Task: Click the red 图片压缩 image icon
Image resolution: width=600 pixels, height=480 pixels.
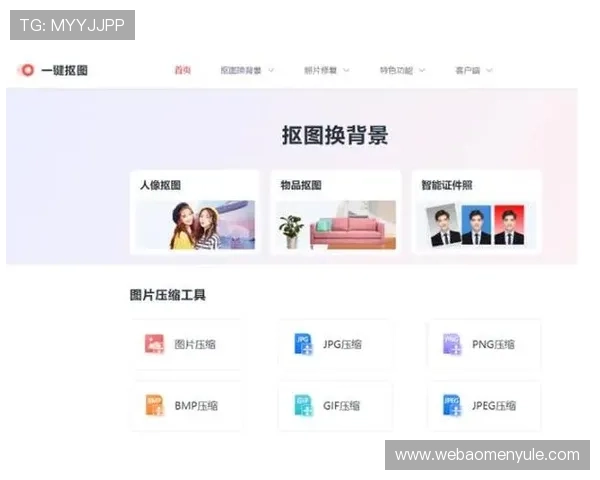Action: (x=155, y=344)
